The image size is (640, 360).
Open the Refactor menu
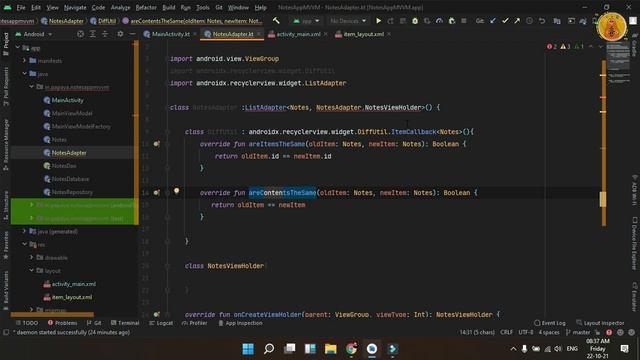pyautogui.click(x=146, y=7)
